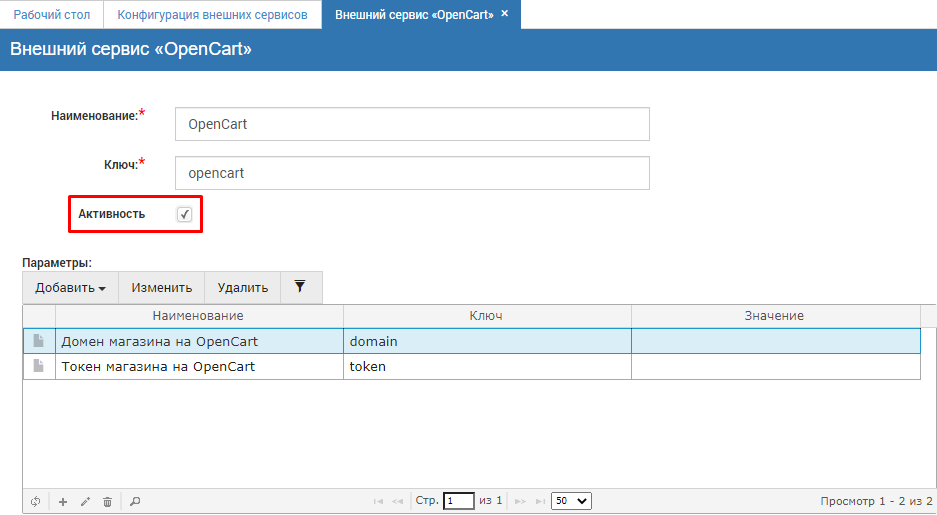This screenshot has height=515, width=937.
Task: Click document icon of the token row
Action: (39, 366)
